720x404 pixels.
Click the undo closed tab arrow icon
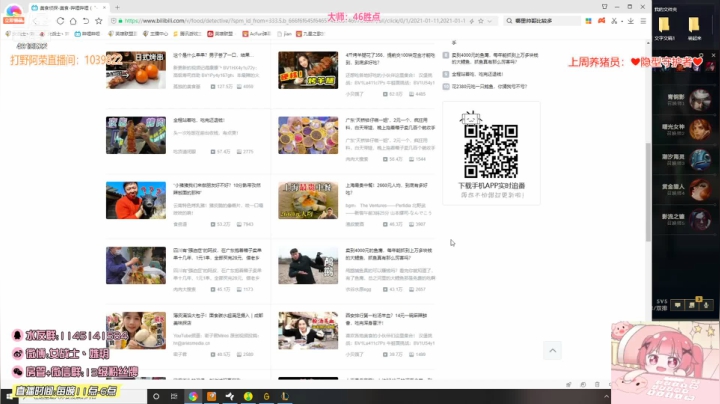coord(86,21)
